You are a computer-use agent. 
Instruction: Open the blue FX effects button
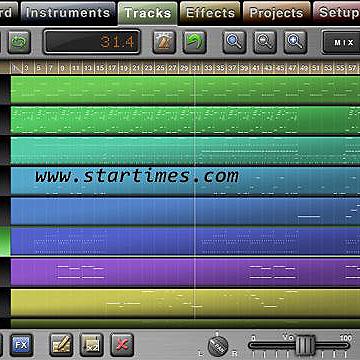(21, 345)
